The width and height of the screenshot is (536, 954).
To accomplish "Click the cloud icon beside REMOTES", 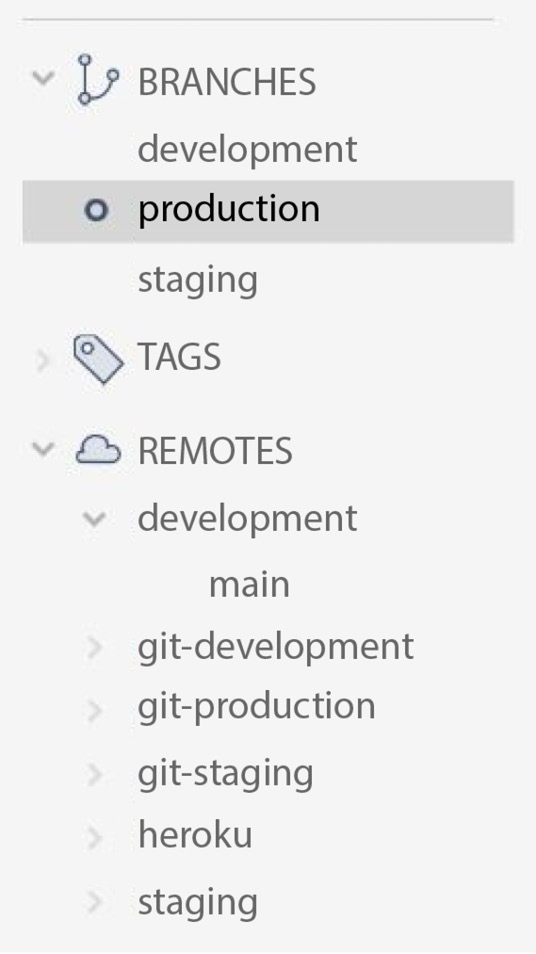I will (x=98, y=451).
